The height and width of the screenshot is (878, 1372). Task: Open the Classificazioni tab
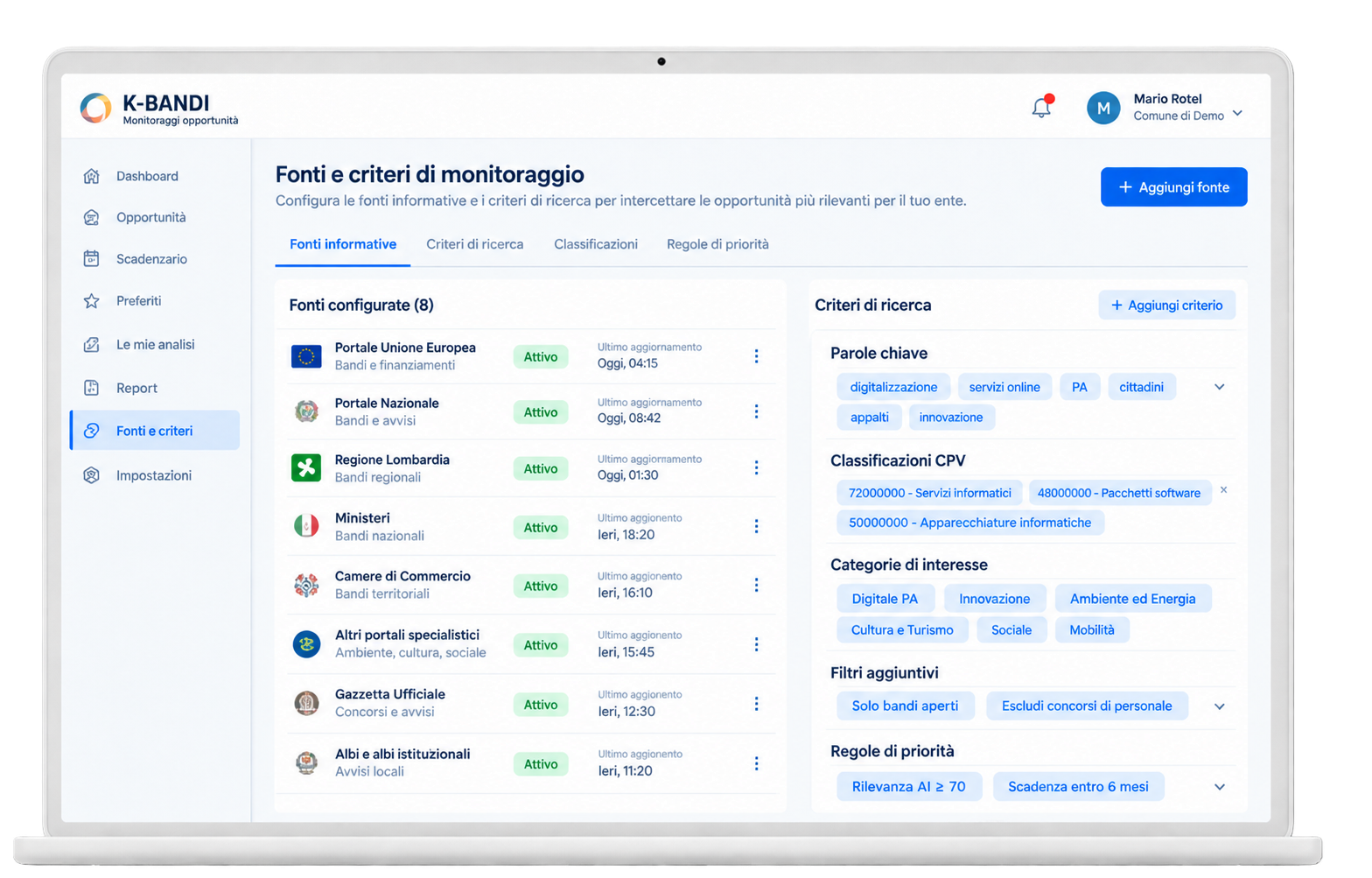click(x=596, y=244)
